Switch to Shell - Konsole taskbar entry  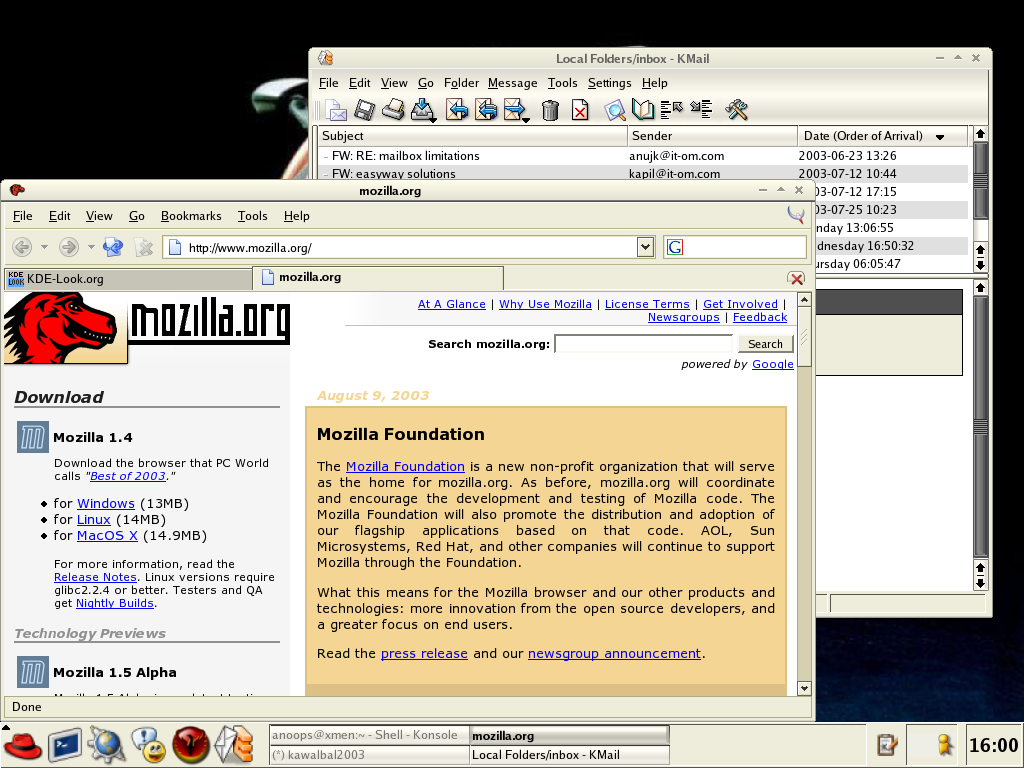click(369, 735)
